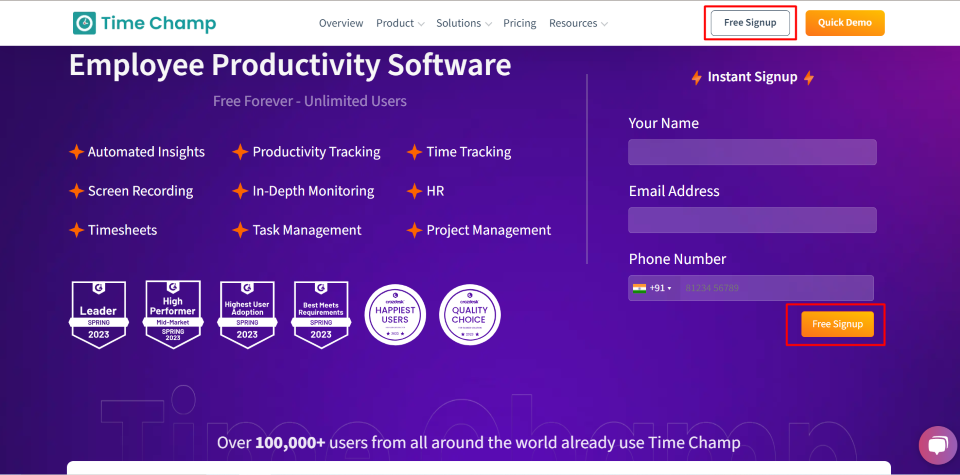
Task: Click the Quick Demo button
Action: [845, 23]
